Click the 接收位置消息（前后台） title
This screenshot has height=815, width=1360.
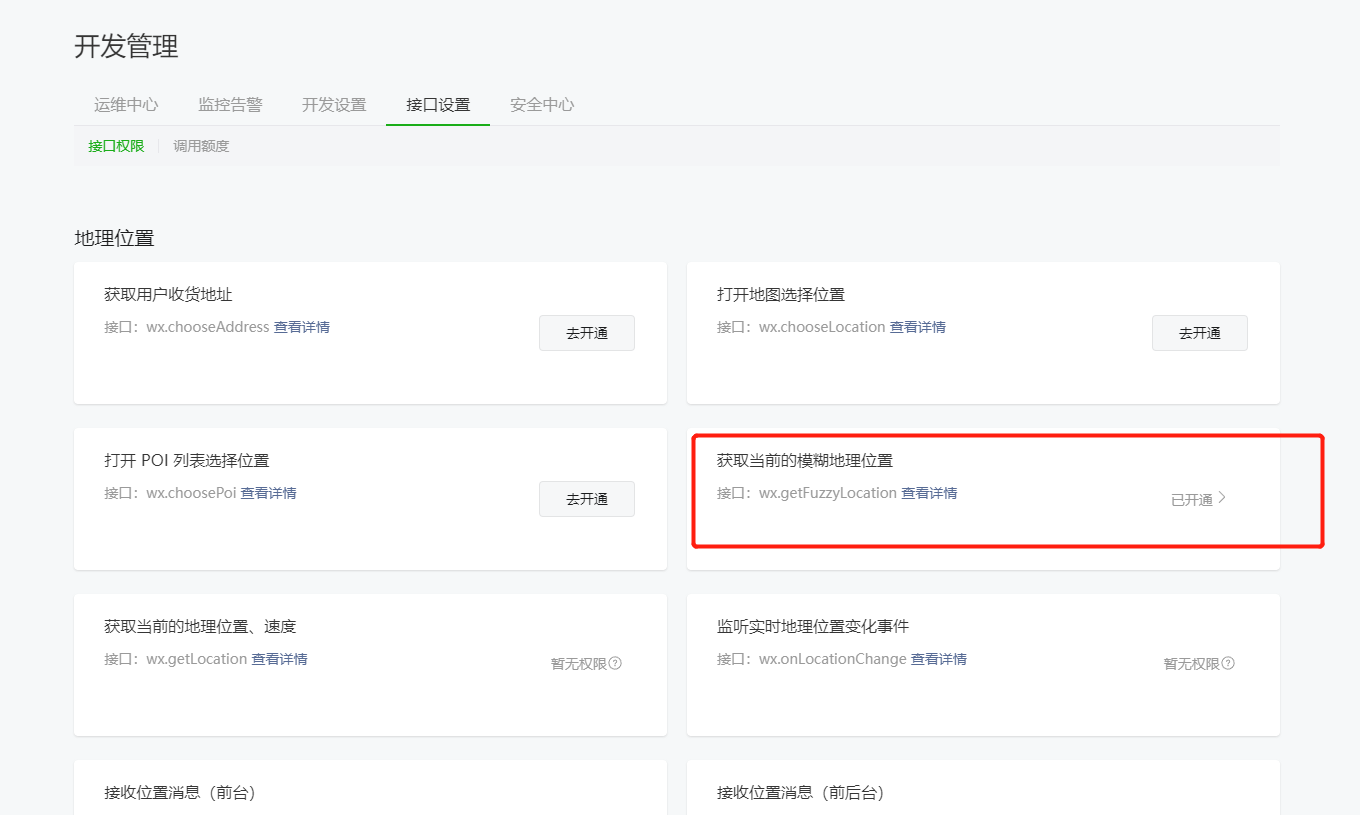pos(801,792)
